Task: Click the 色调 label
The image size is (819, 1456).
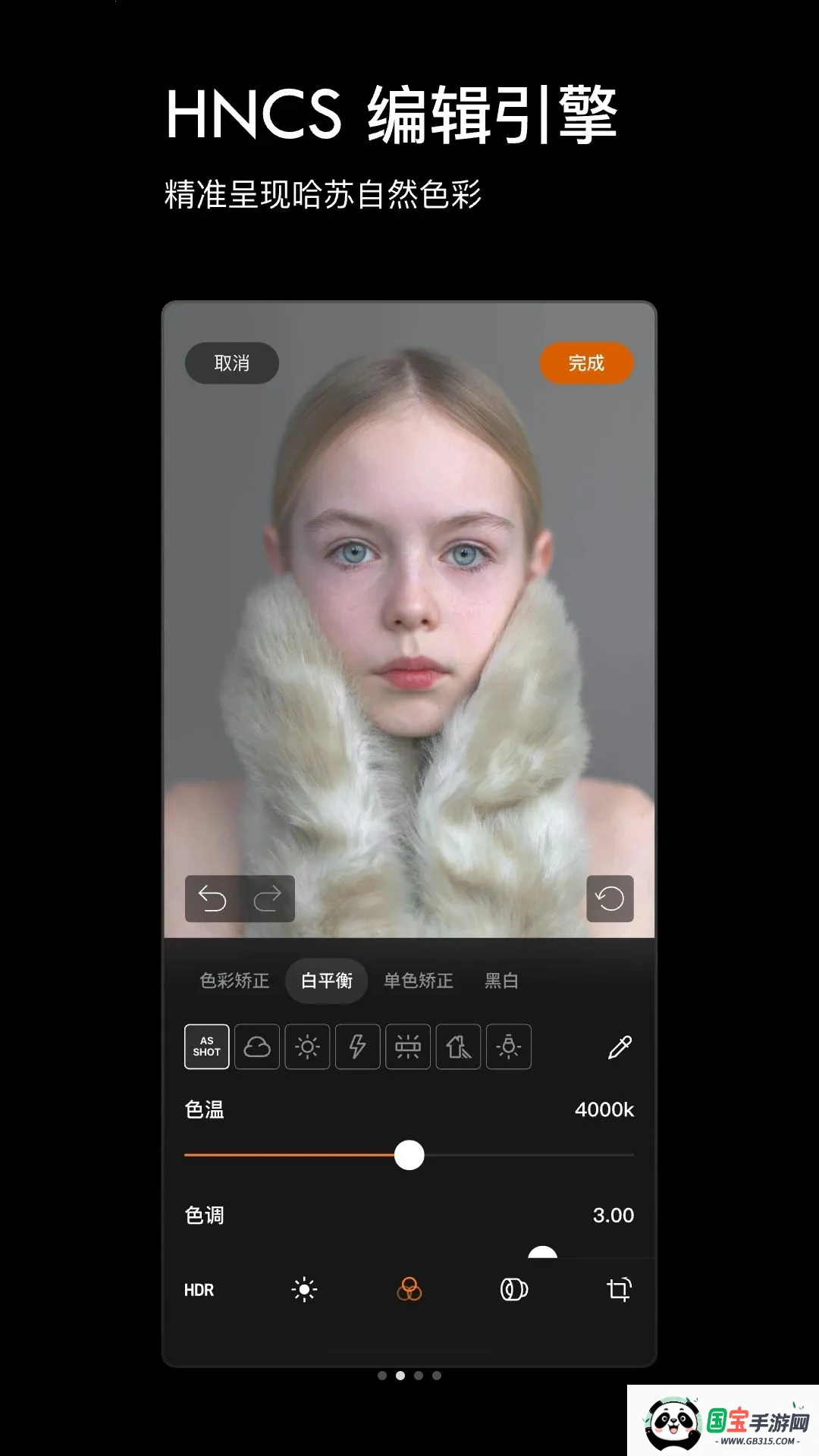Action: 204,1215
